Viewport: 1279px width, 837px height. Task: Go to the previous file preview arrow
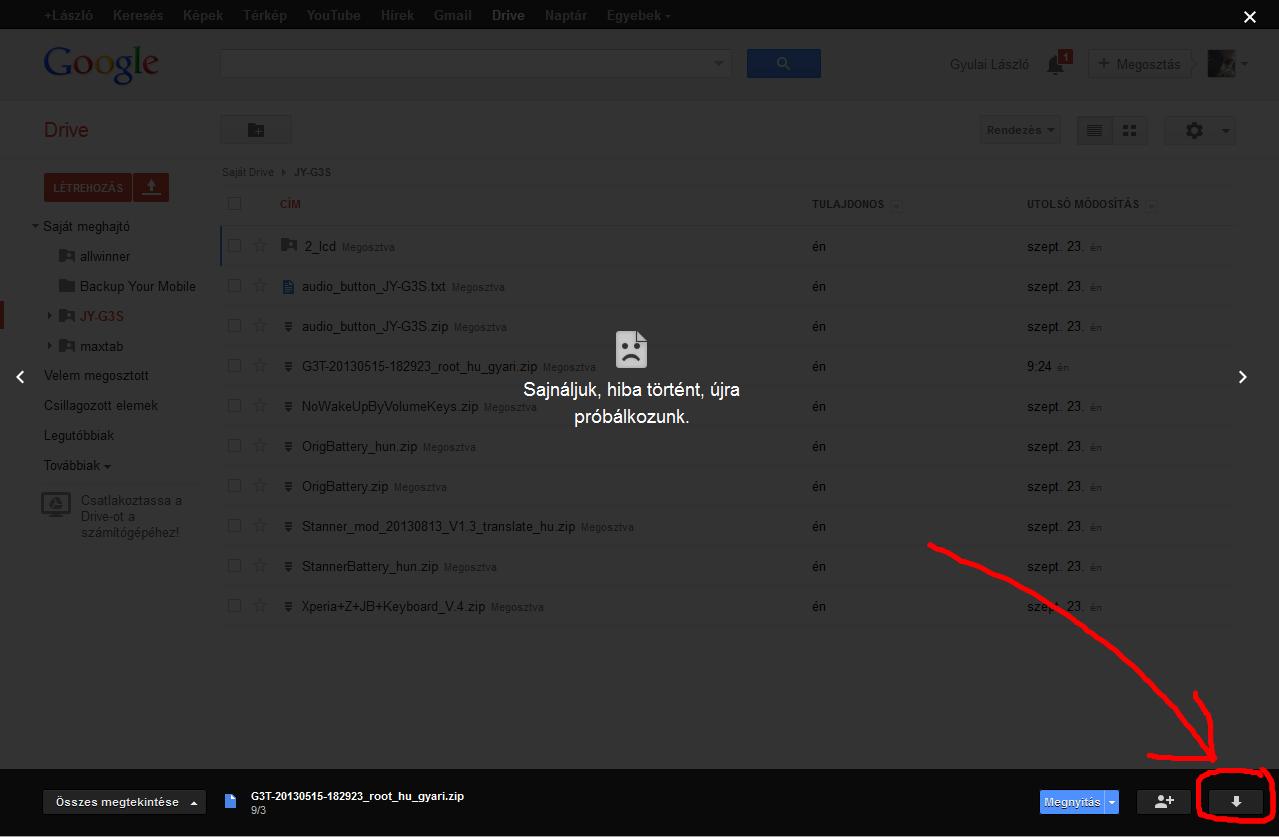point(20,377)
